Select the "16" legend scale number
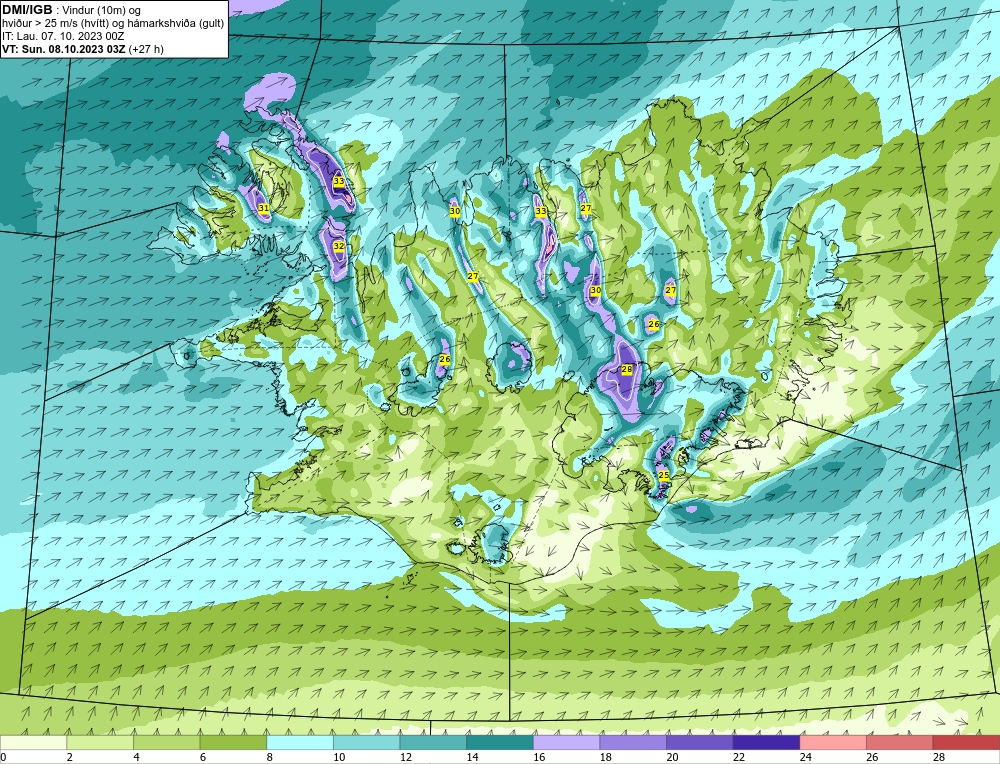This screenshot has width=1000, height=764. tap(539, 757)
